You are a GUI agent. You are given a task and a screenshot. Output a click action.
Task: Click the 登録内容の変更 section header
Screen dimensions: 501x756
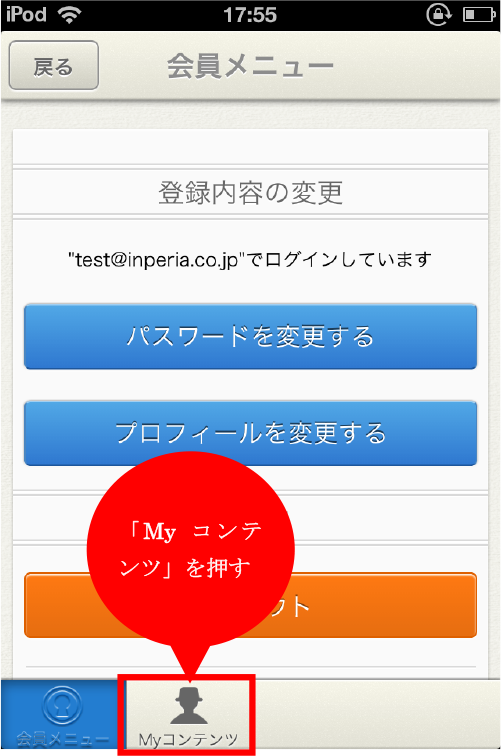250,193
